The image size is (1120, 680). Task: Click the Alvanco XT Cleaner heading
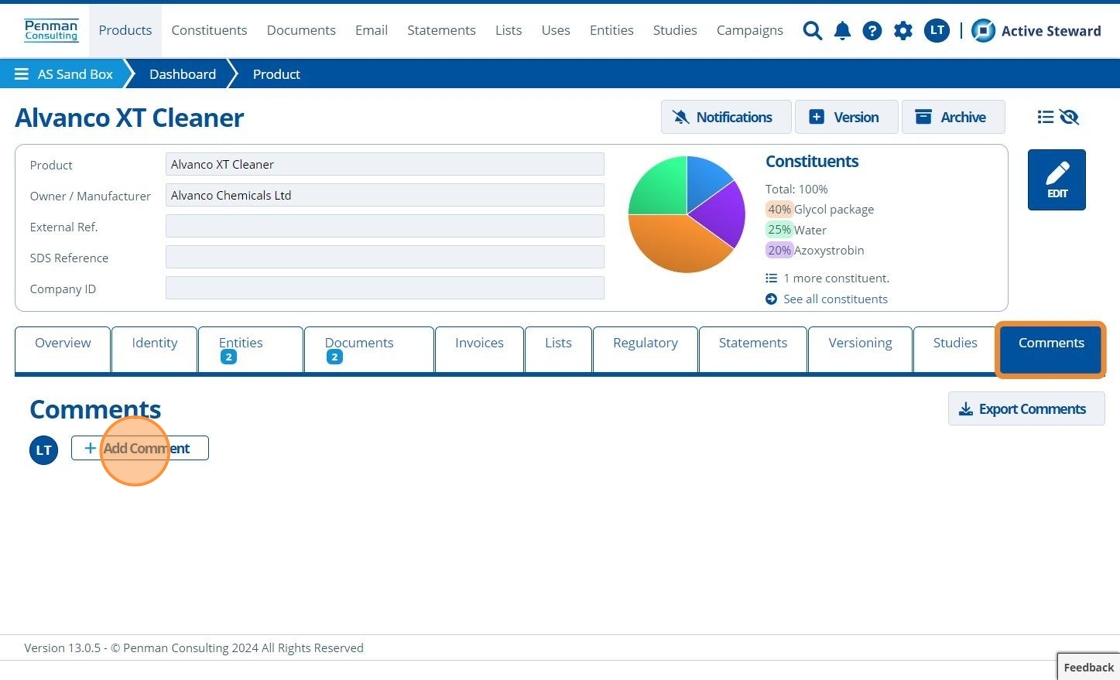pos(129,118)
